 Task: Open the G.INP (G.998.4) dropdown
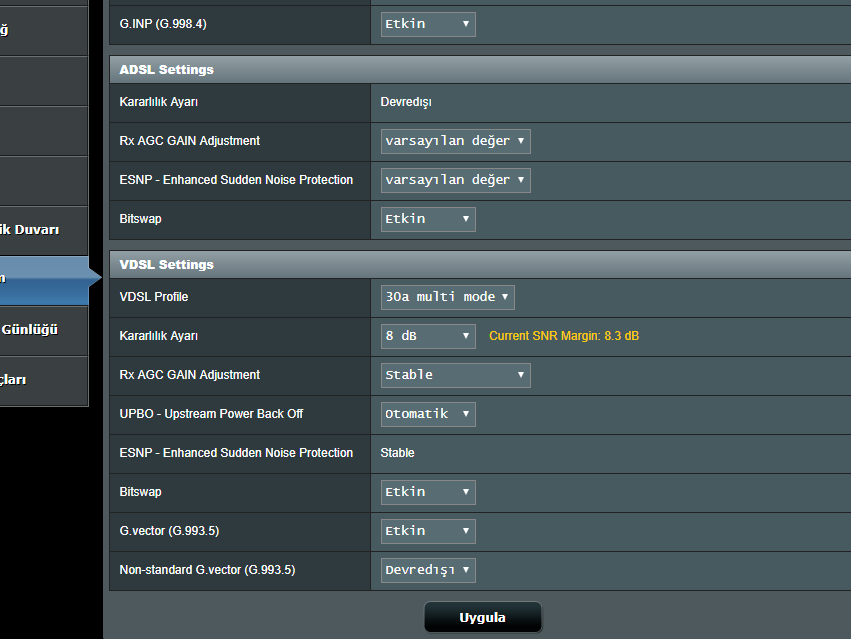coord(427,24)
